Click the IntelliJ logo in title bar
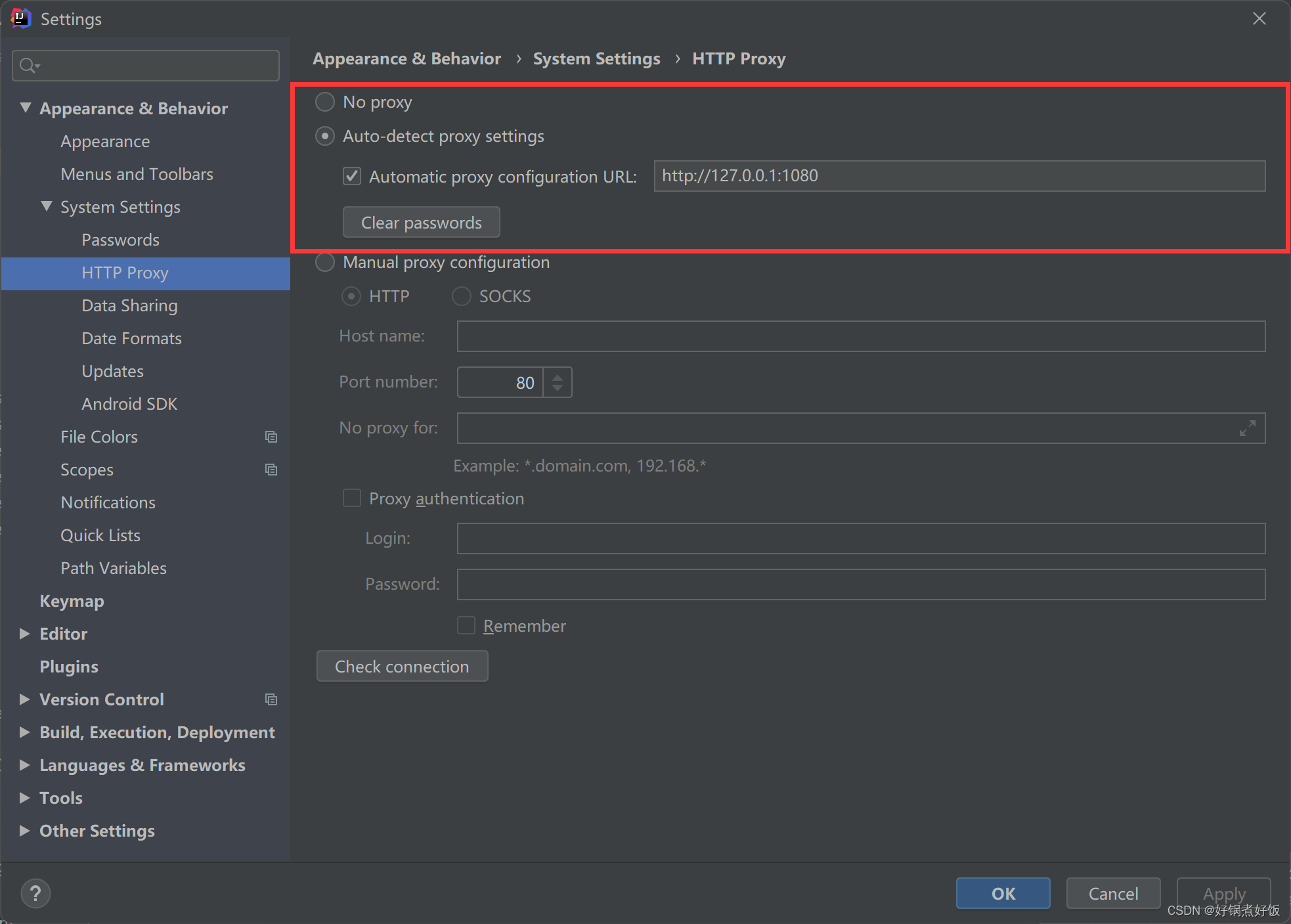The image size is (1291, 924). (x=21, y=18)
